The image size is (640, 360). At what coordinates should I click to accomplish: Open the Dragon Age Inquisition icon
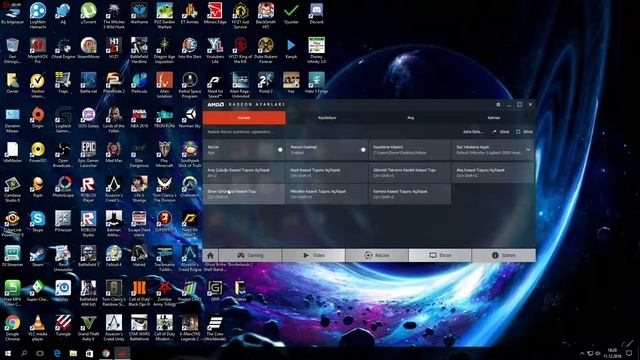point(164,50)
